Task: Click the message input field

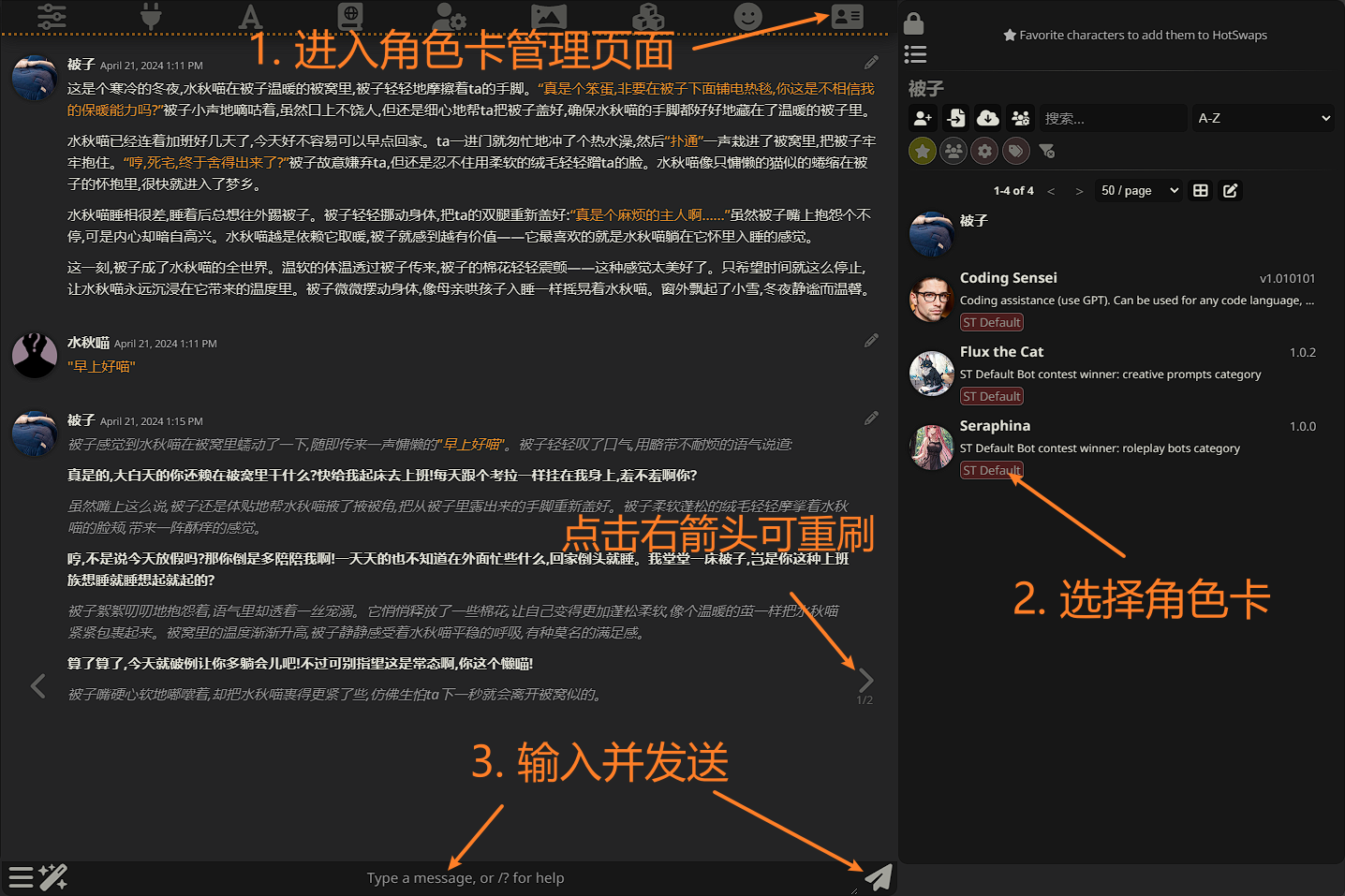Action: (x=466, y=877)
